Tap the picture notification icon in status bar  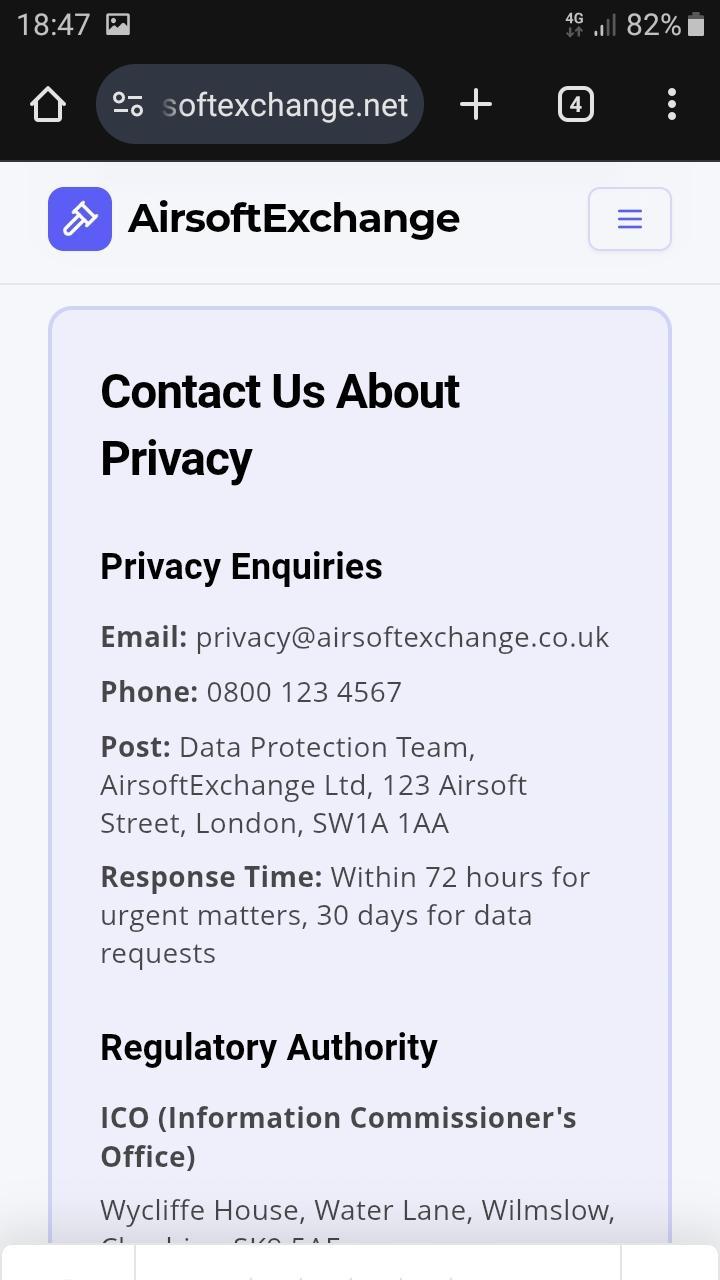click(118, 24)
